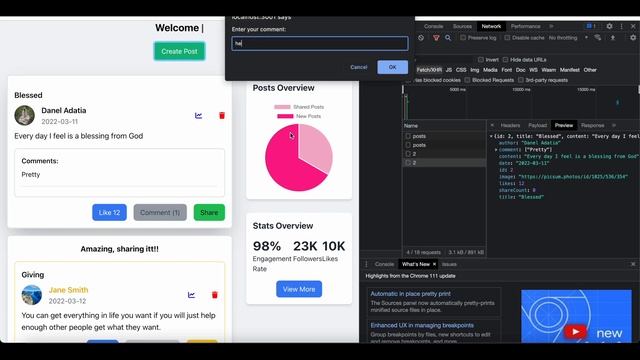Open the Performance panel tab
This screenshot has height=360, width=640.
click(x=526, y=26)
